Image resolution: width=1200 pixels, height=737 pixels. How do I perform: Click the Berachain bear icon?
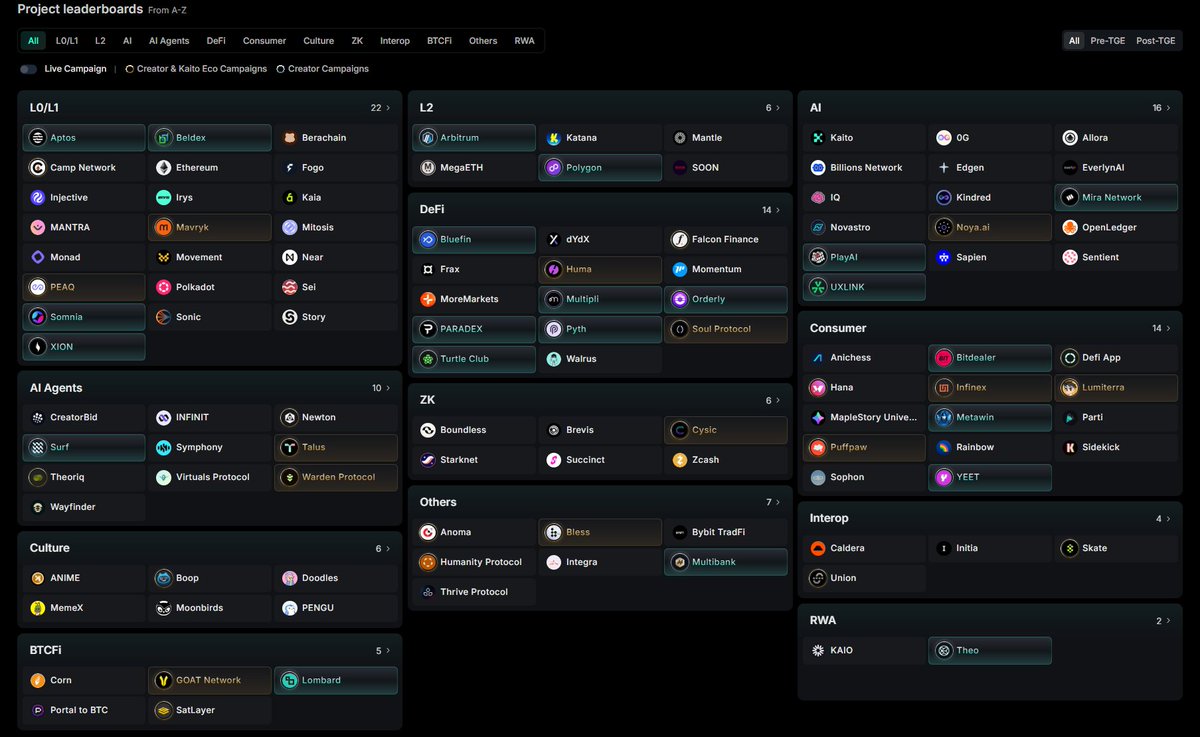click(x=289, y=138)
